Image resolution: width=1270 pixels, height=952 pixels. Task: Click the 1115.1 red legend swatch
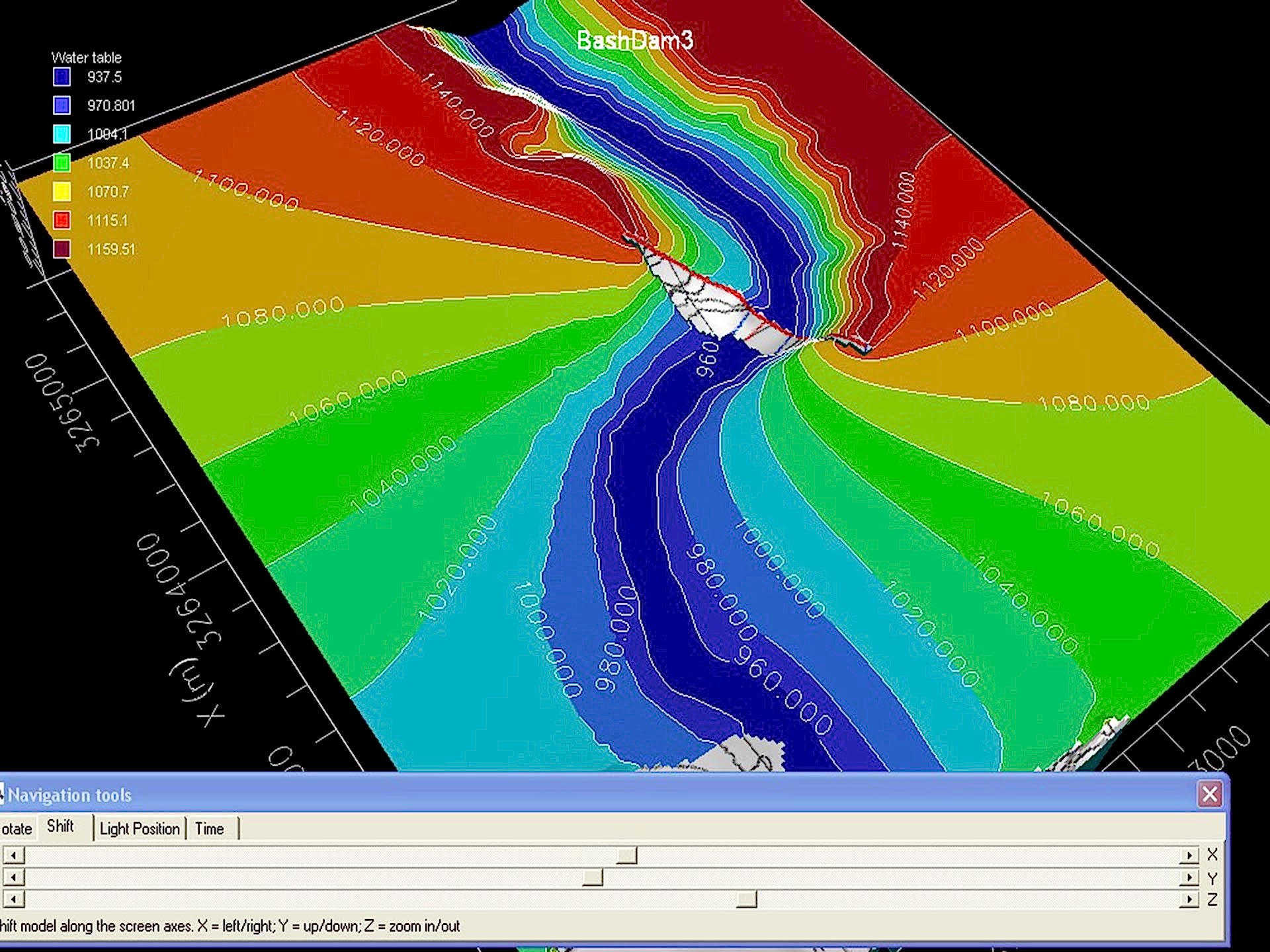(x=62, y=220)
